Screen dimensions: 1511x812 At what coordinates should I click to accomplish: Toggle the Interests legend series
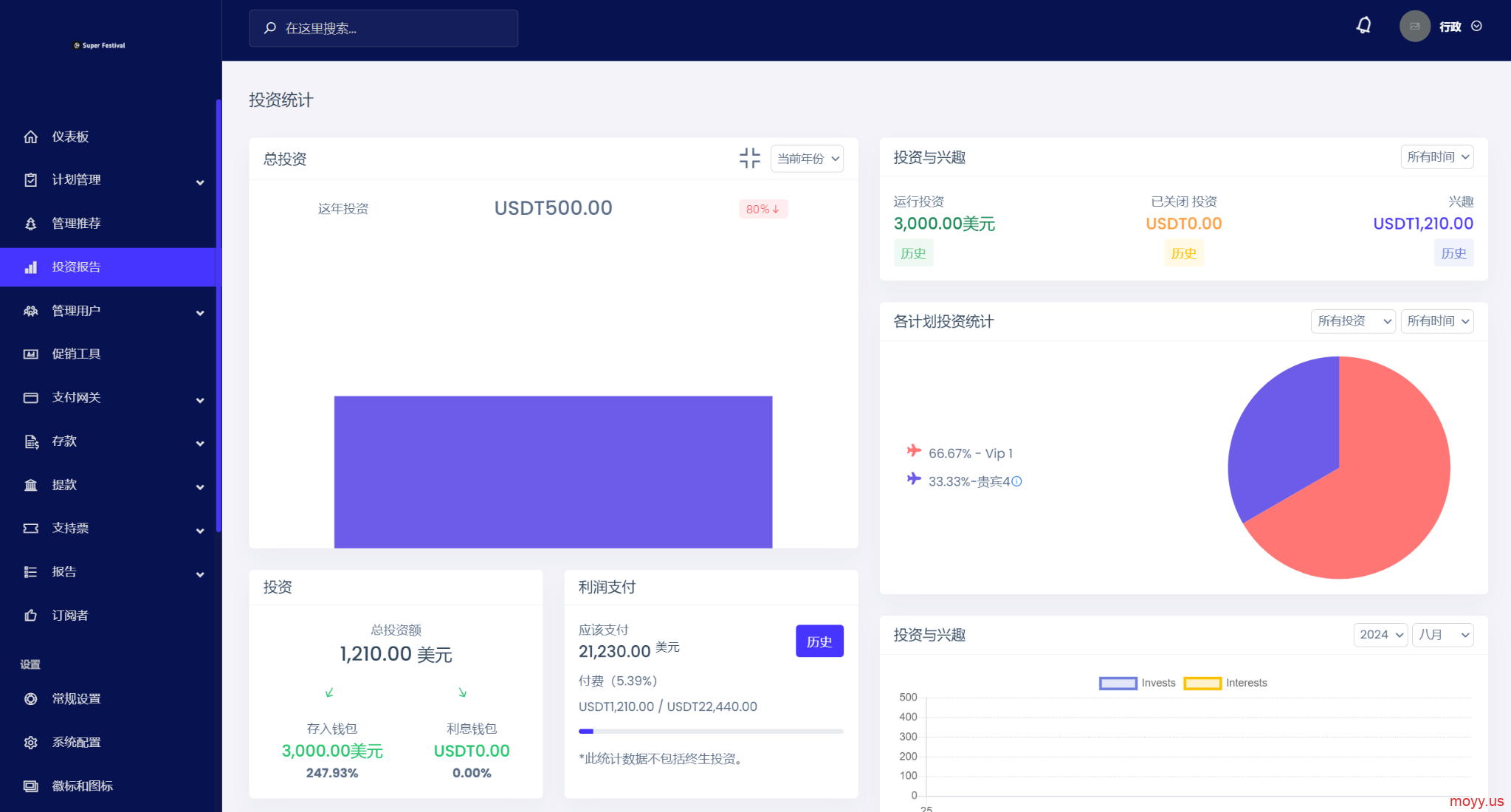pyautogui.click(x=1225, y=683)
